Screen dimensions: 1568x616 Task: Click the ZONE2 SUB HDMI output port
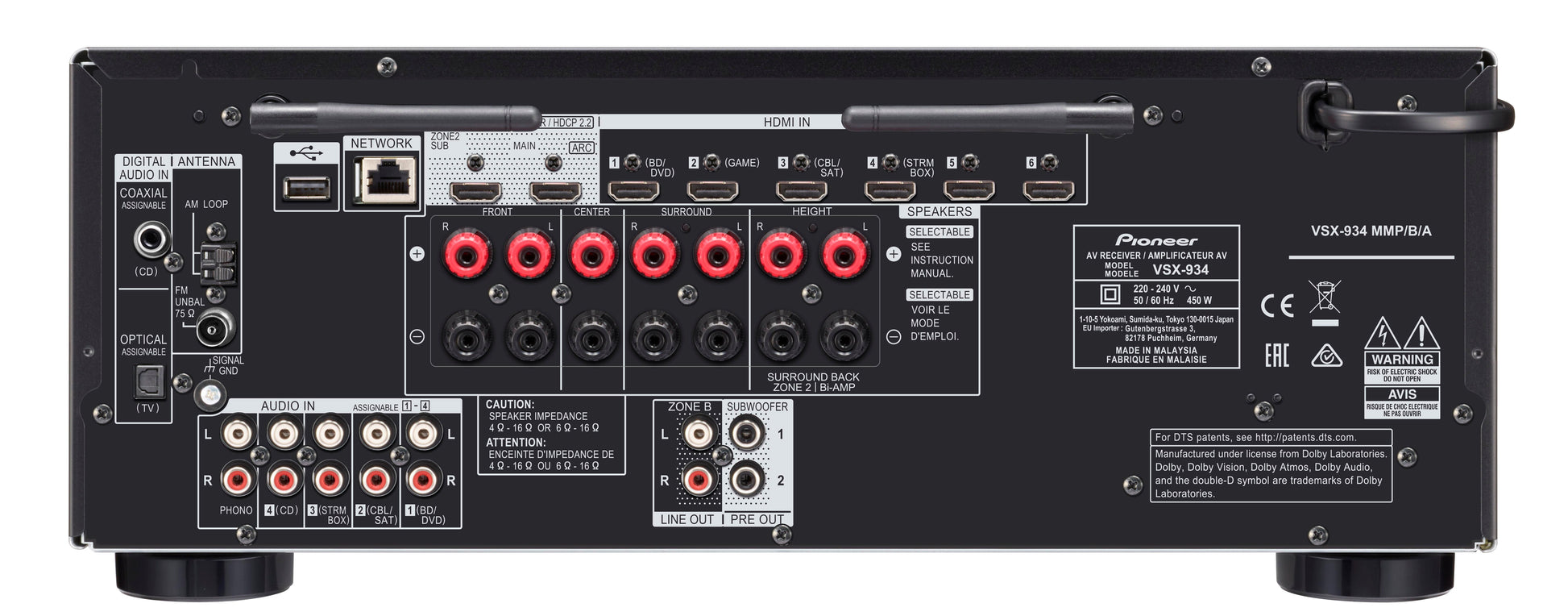(x=475, y=192)
